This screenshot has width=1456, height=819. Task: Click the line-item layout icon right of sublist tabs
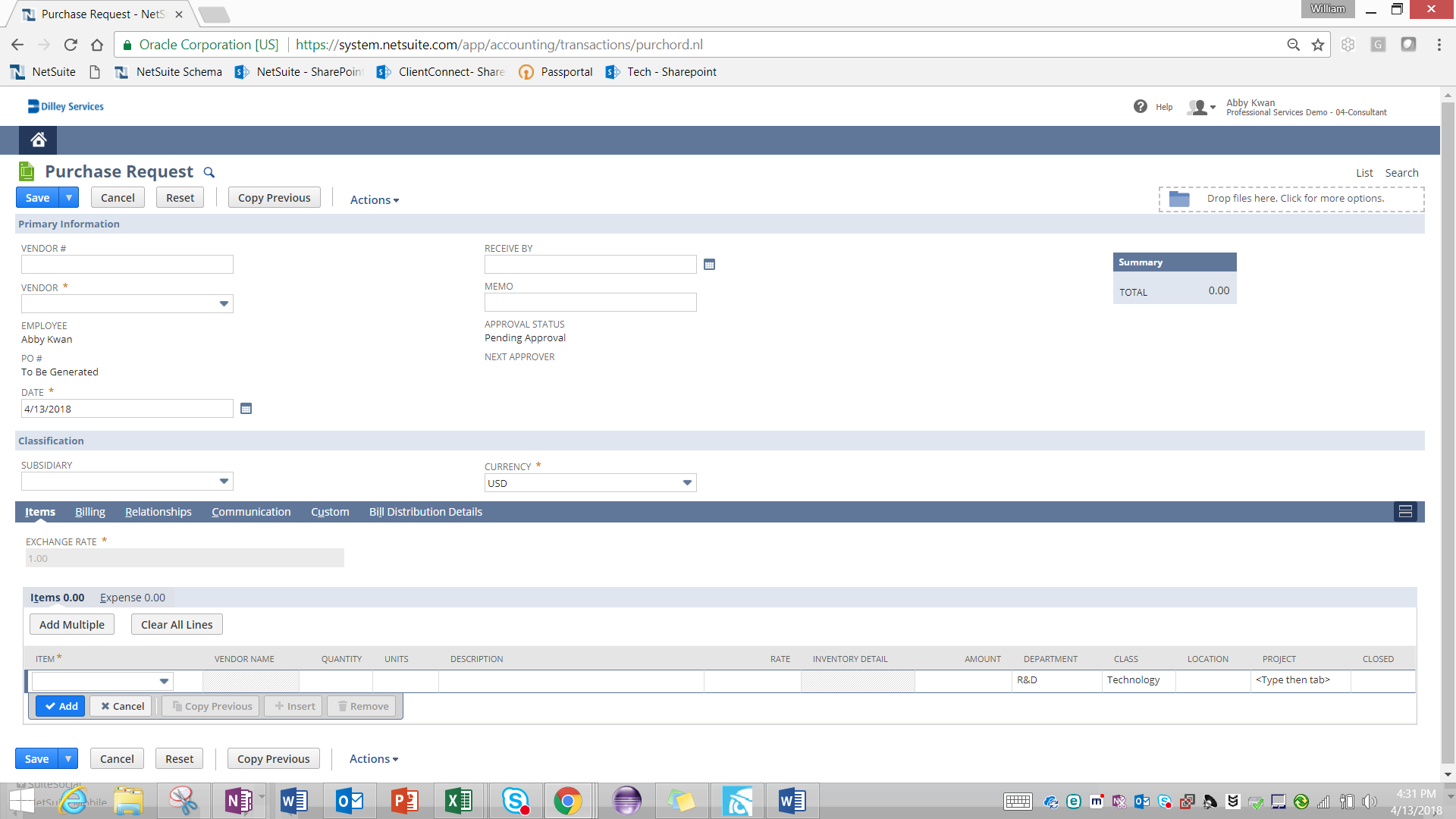coord(1405,511)
